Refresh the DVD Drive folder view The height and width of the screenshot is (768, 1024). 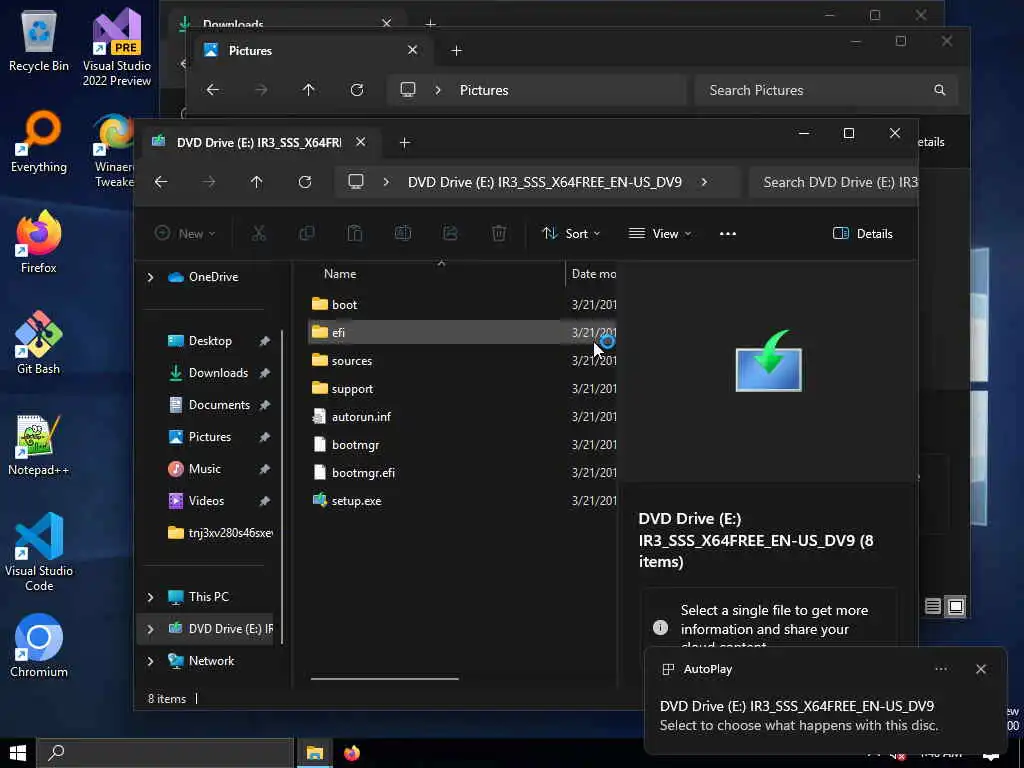pos(305,182)
